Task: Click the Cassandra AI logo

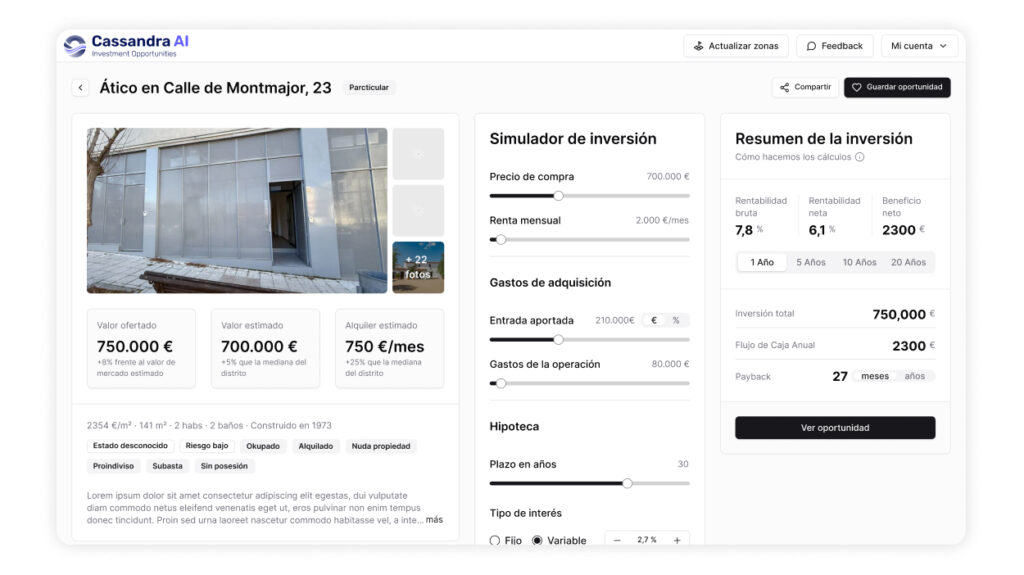Action: point(126,46)
